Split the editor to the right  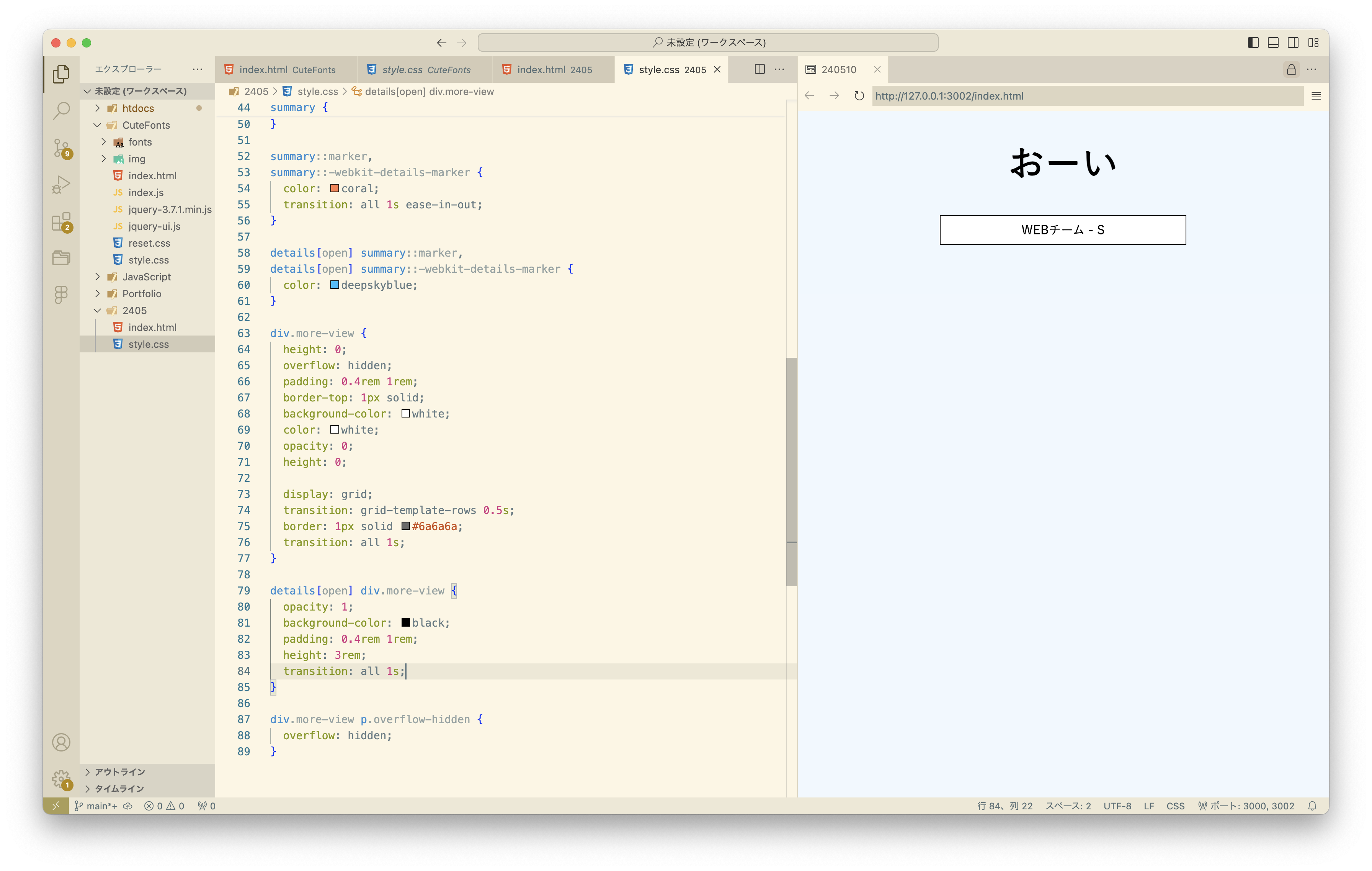(x=759, y=69)
